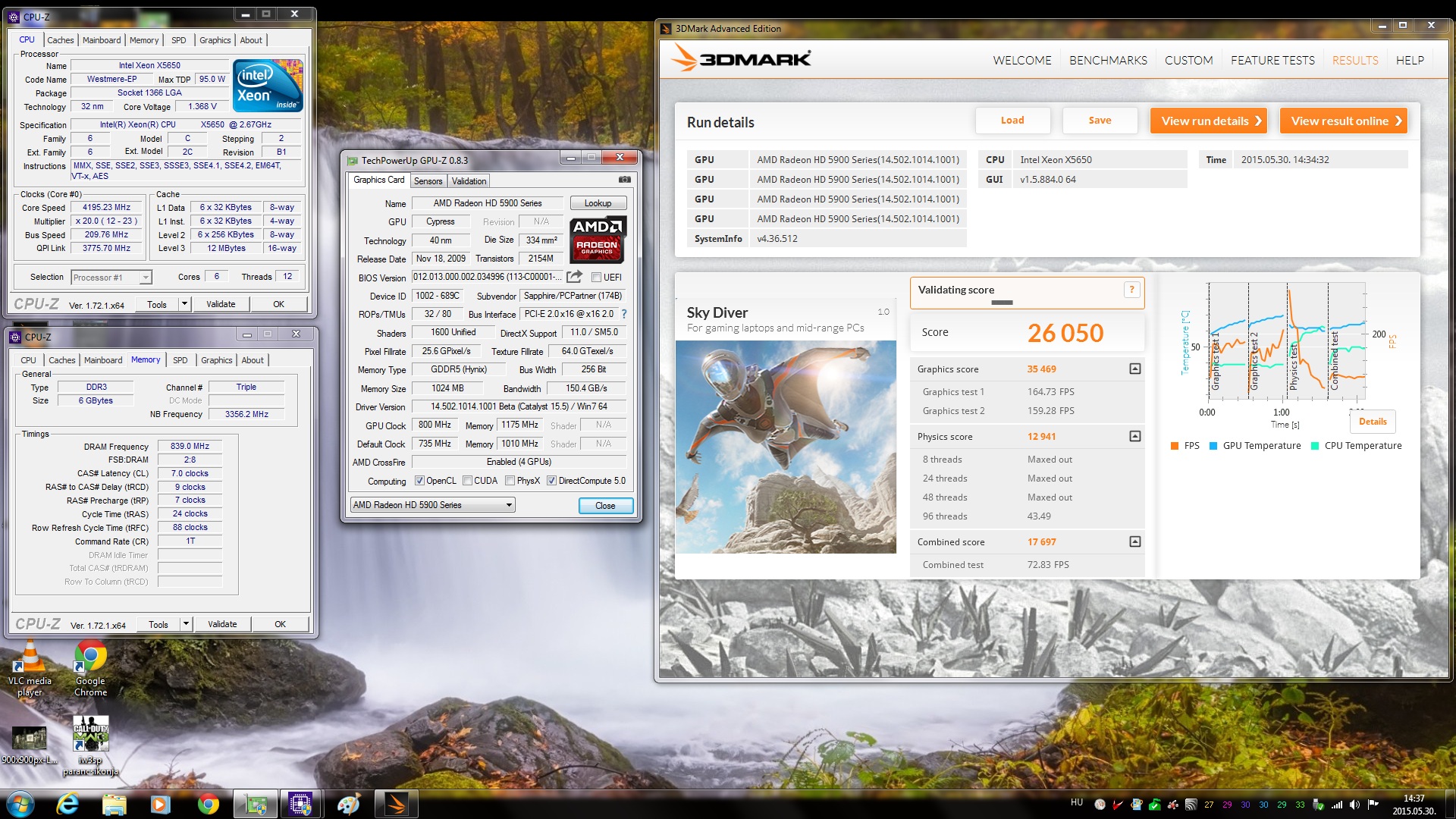This screenshot has height=819, width=1456.
Task: Open Paint from the taskbar
Action: coord(349,804)
